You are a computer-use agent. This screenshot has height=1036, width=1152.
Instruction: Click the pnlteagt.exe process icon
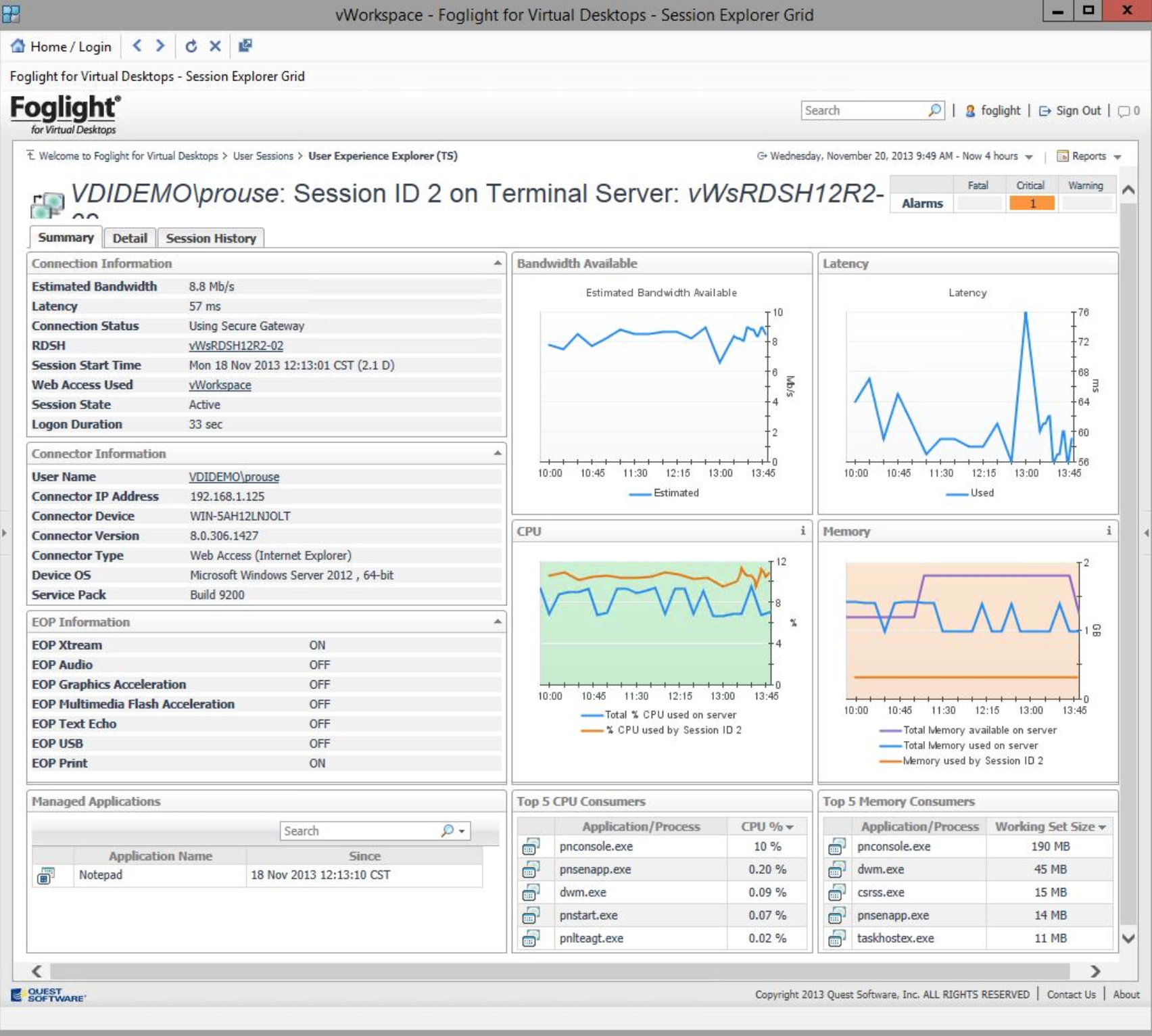tap(531, 939)
